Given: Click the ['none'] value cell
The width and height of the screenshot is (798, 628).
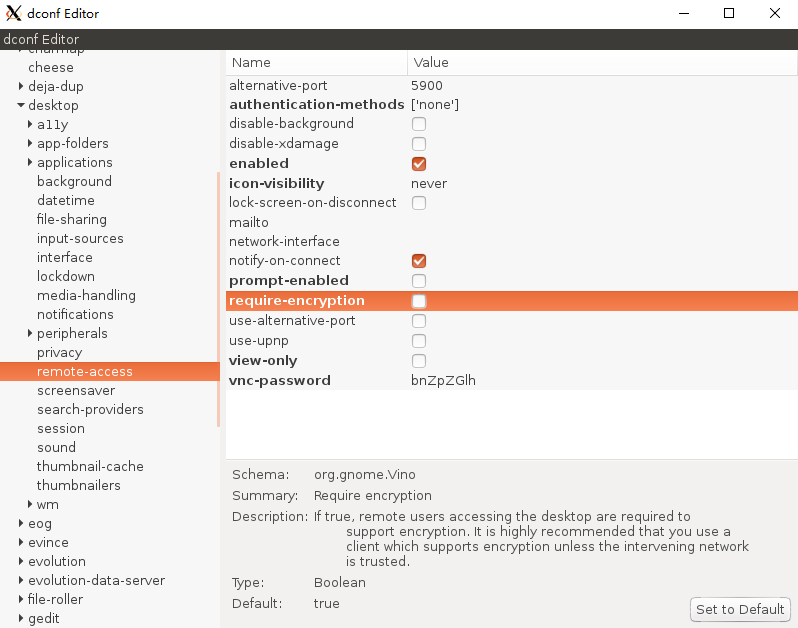Looking at the screenshot, I should point(435,104).
